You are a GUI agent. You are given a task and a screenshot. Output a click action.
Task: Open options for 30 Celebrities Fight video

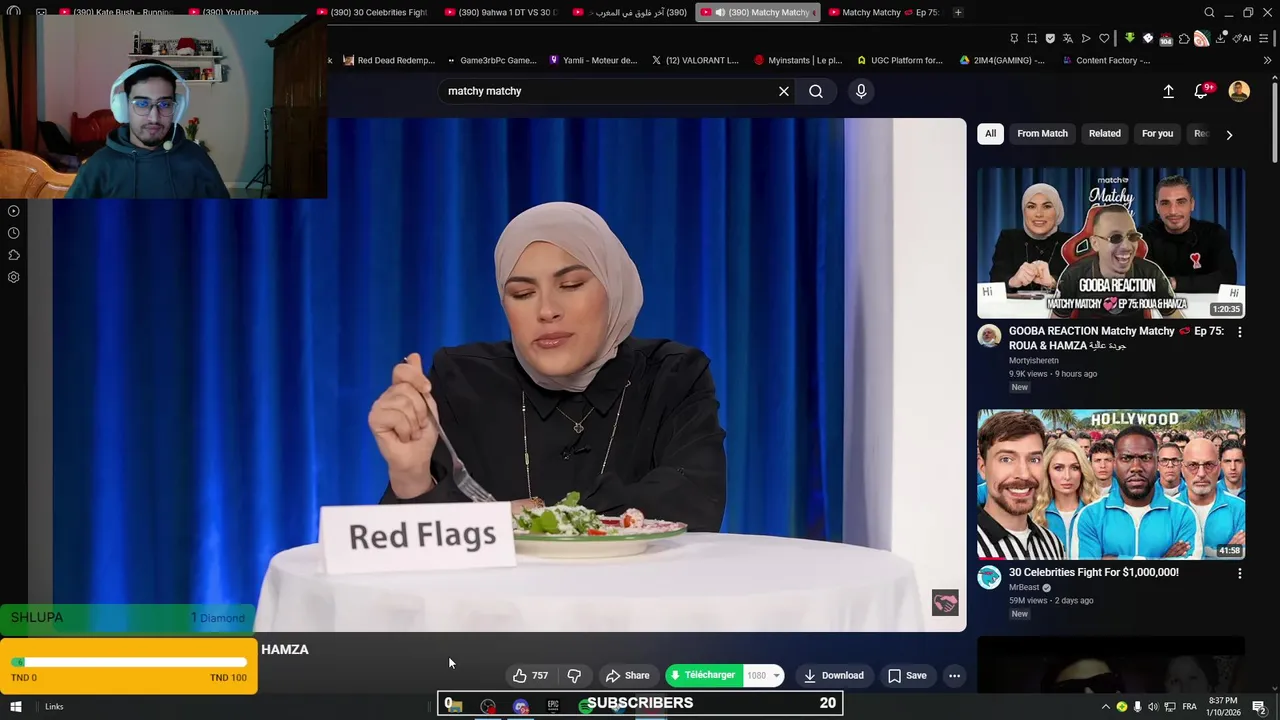tap(1240, 574)
